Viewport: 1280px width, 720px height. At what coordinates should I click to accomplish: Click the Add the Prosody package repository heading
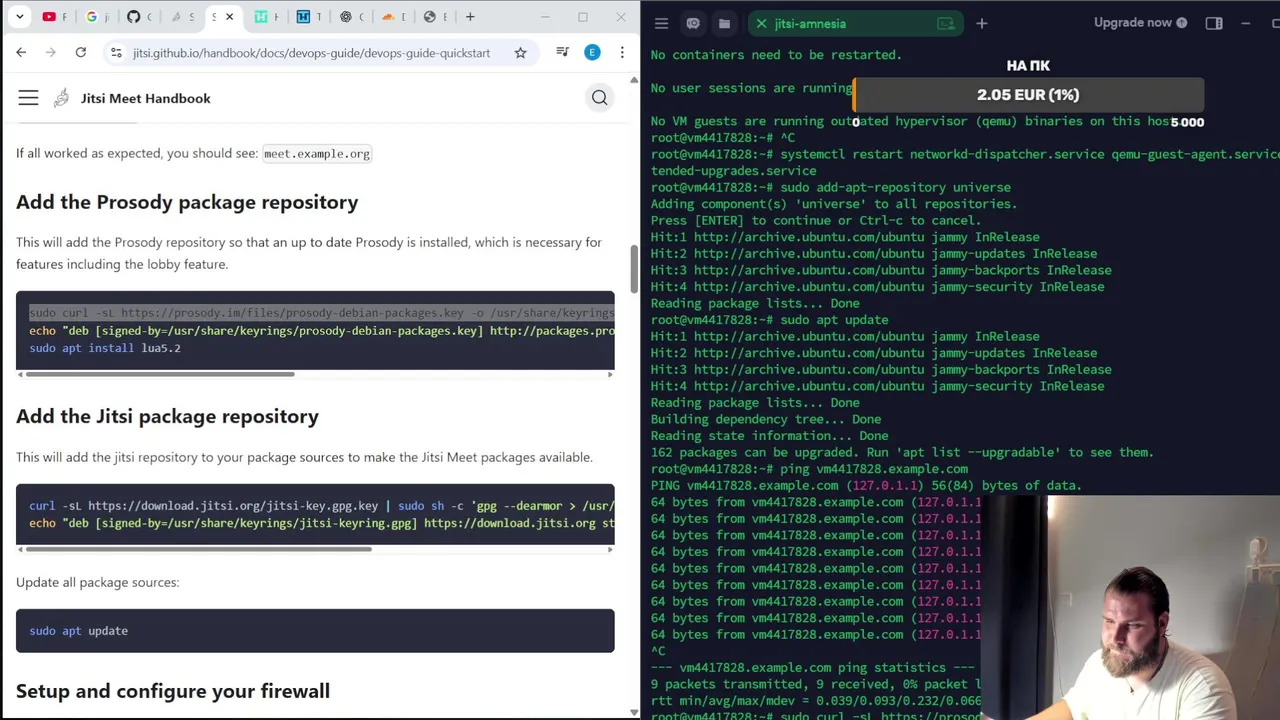pos(187,202)
